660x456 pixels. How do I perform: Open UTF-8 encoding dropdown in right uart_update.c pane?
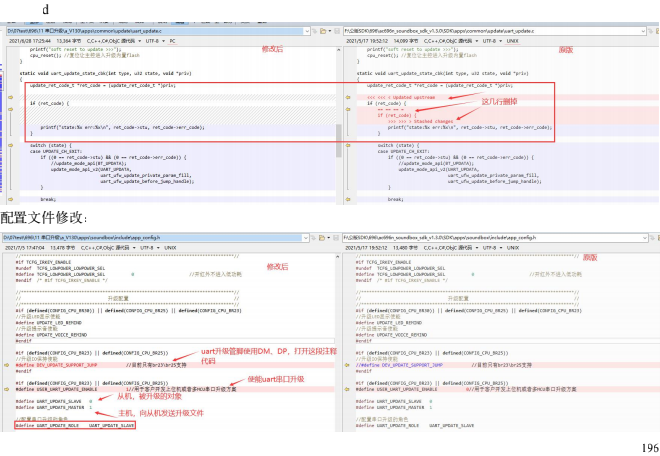pyautogui.click(x=500, y=41)
